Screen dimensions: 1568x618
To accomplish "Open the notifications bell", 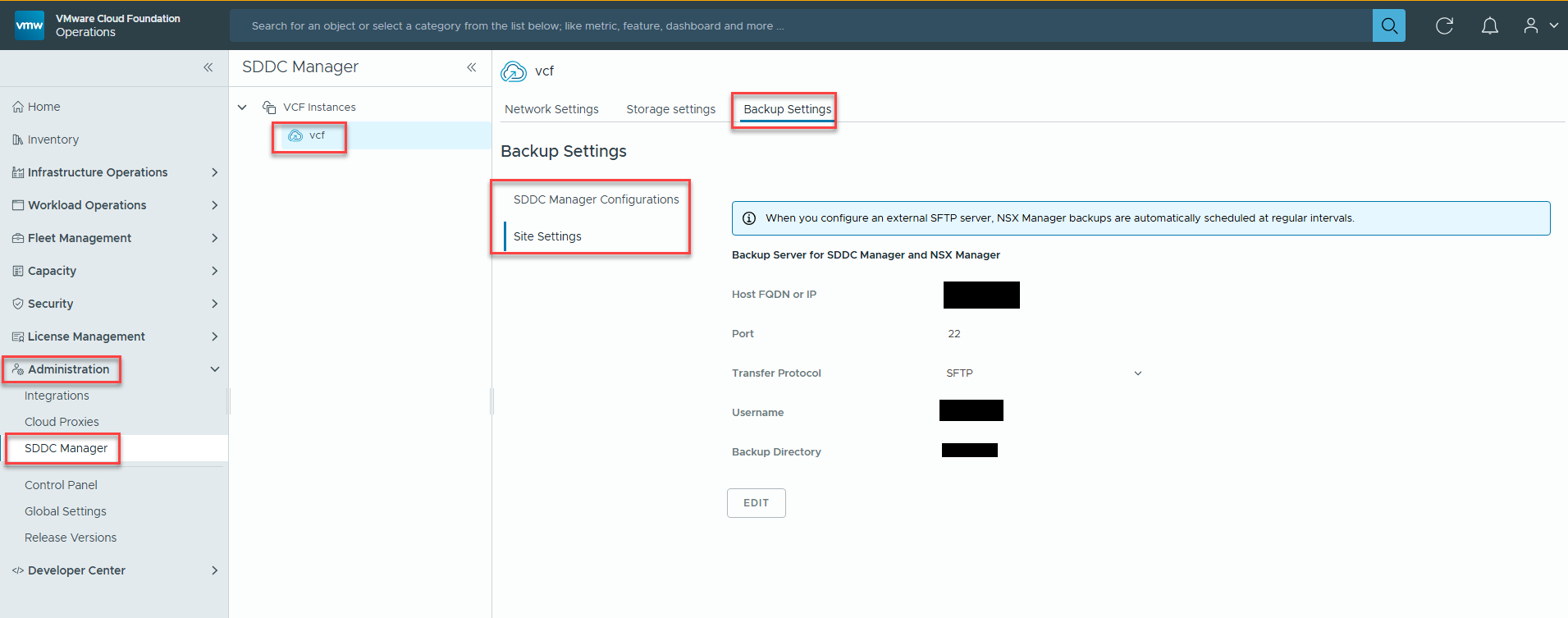I will pyautogui.click(x=1489, y=25).
